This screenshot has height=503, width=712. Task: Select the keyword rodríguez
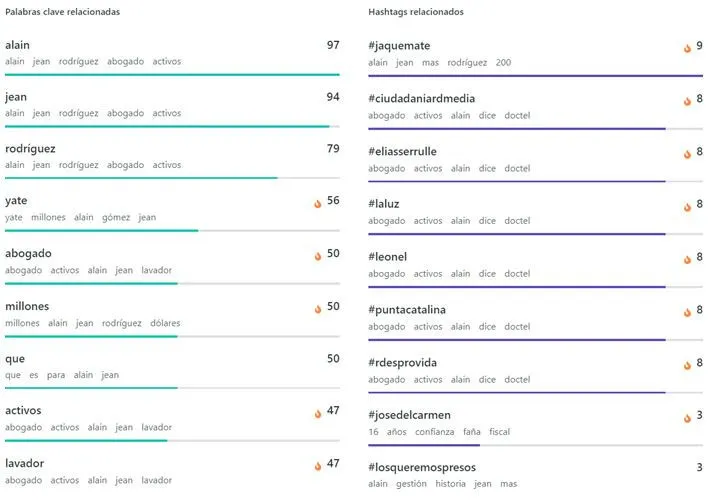[30, 149]
